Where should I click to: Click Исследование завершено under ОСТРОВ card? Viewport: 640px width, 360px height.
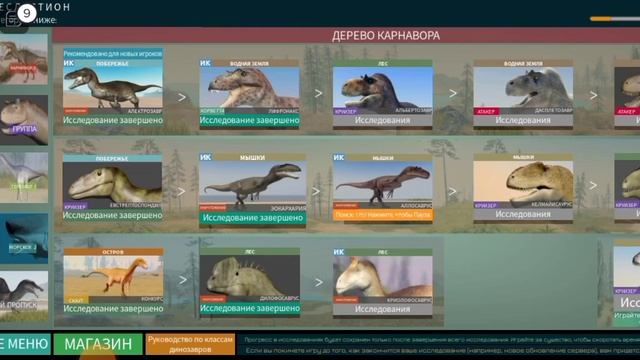(x=113, y=309)
